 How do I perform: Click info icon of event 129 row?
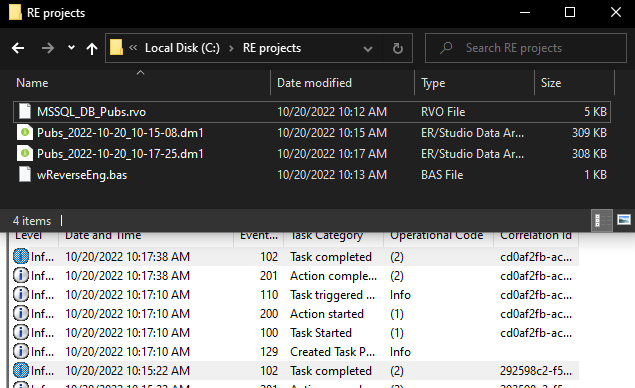point(21,352)
